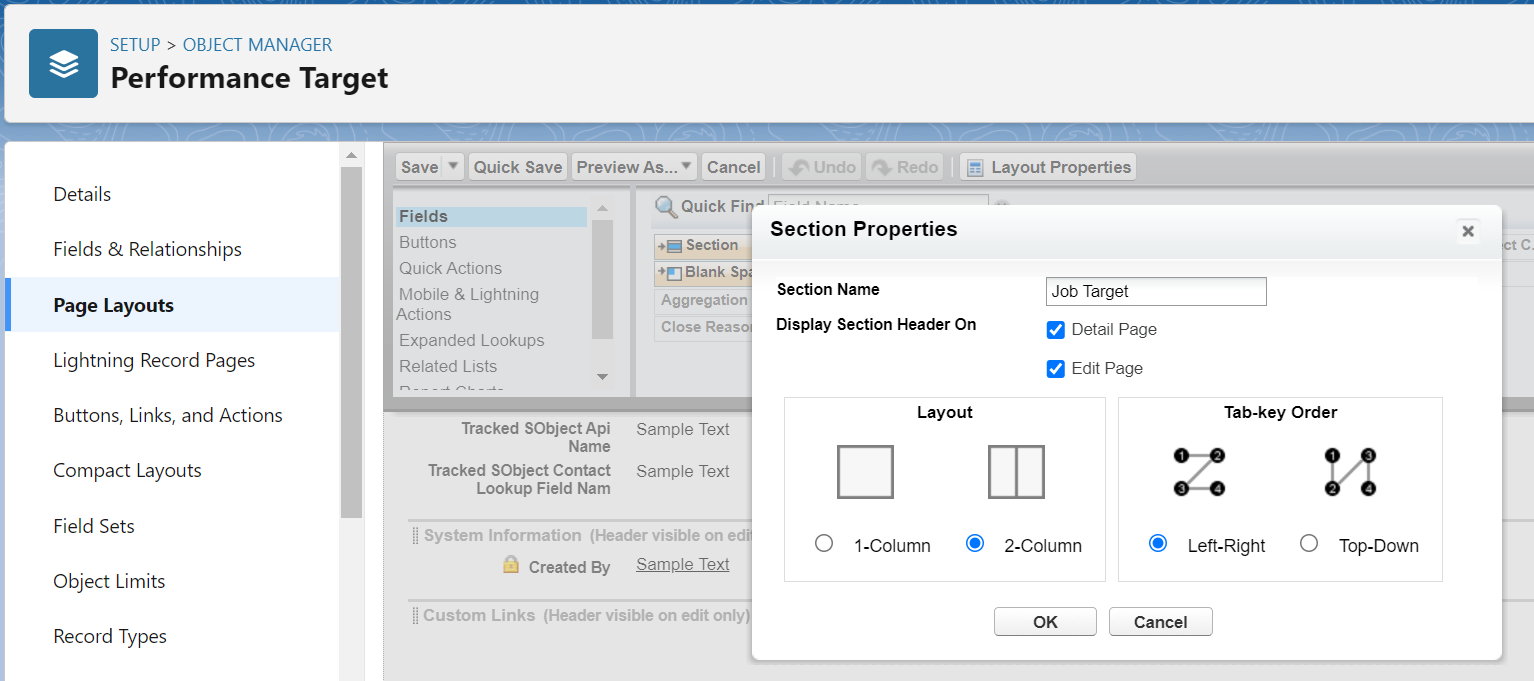This screenshot has height=681, width=1534.
Task: Uncheck the Detail Page checkbox
Action: click(1055, 330)
